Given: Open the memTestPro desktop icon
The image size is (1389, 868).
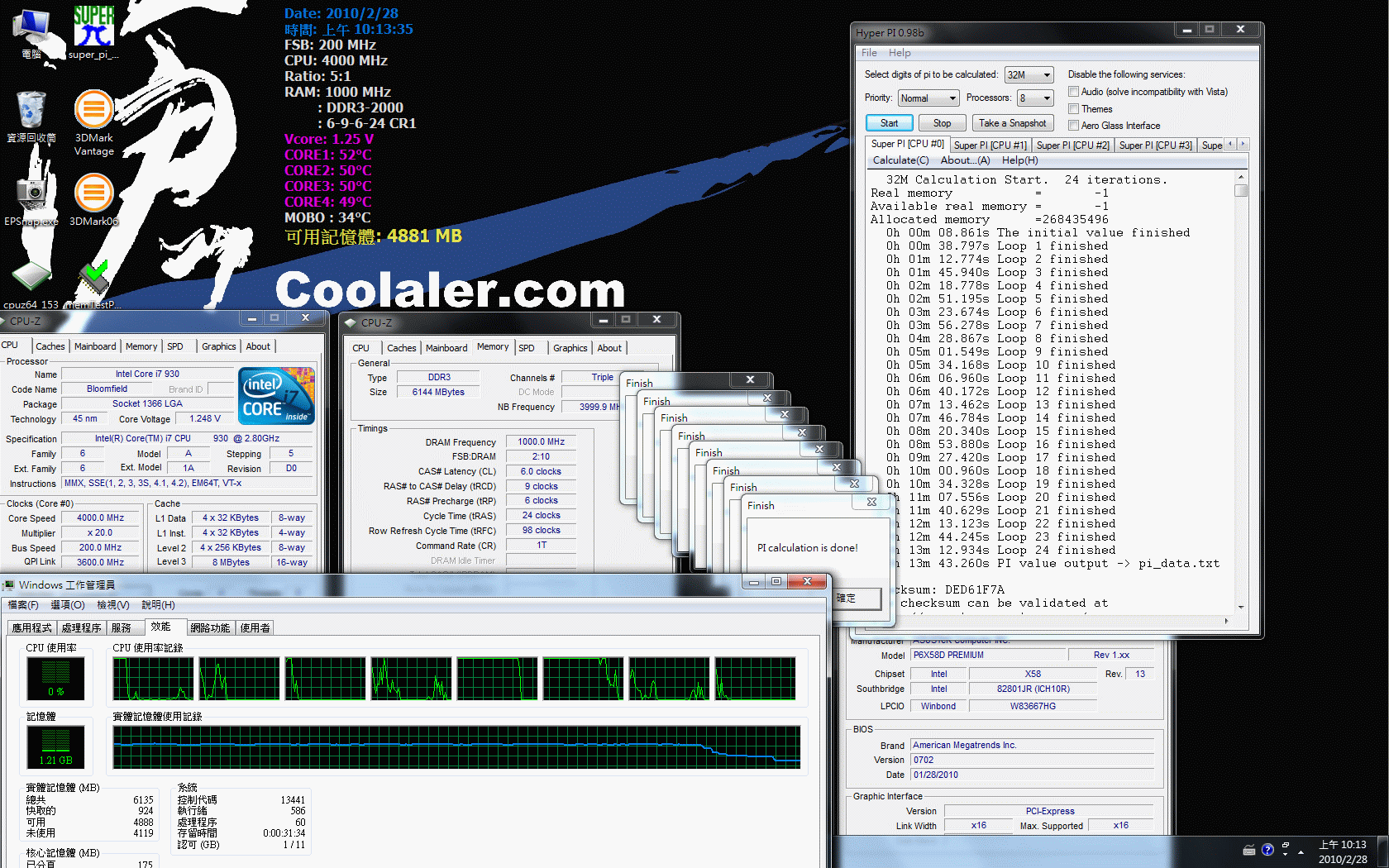Looking at the screenshot, I should tap(93, 285).
